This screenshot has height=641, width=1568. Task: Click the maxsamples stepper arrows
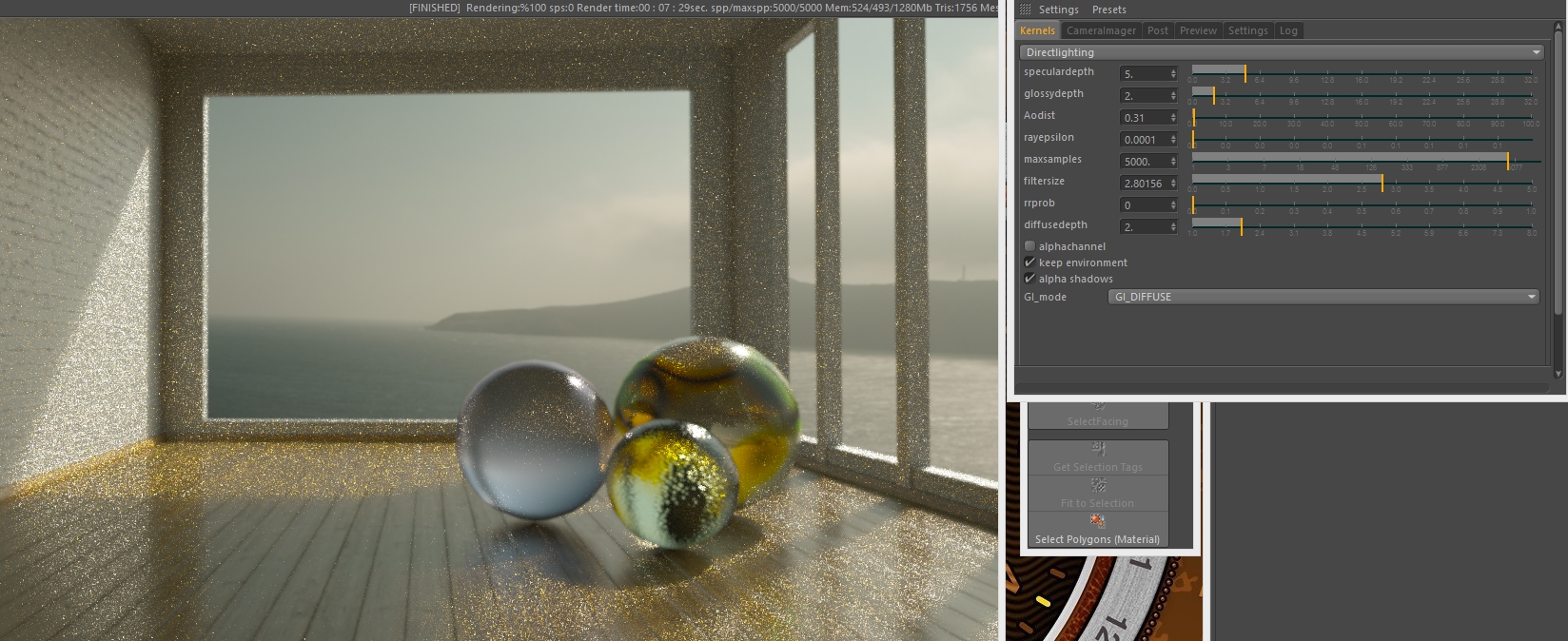pyautogui.click(x=1173, y=162)
